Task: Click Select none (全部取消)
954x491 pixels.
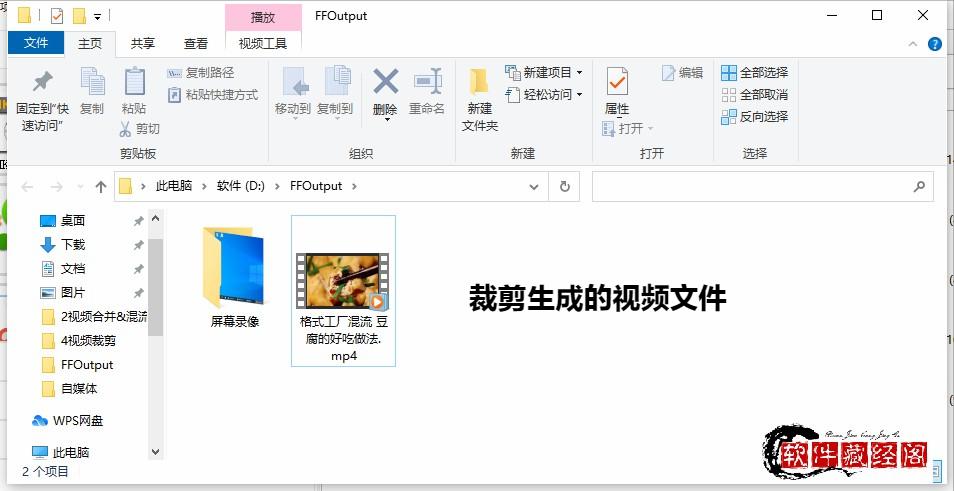Action: click(754, 94)
